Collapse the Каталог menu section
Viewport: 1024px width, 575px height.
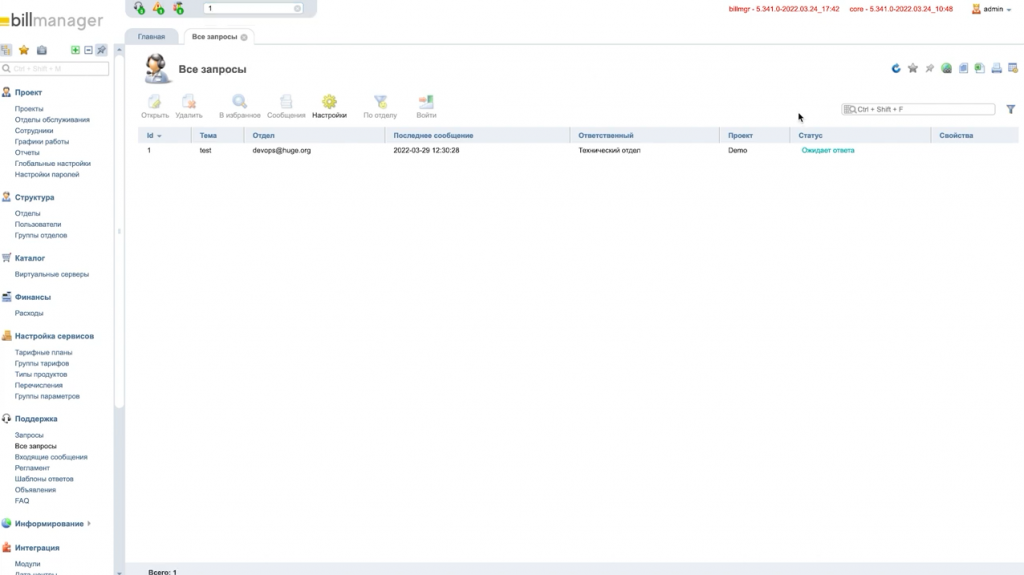coord(29,258)
